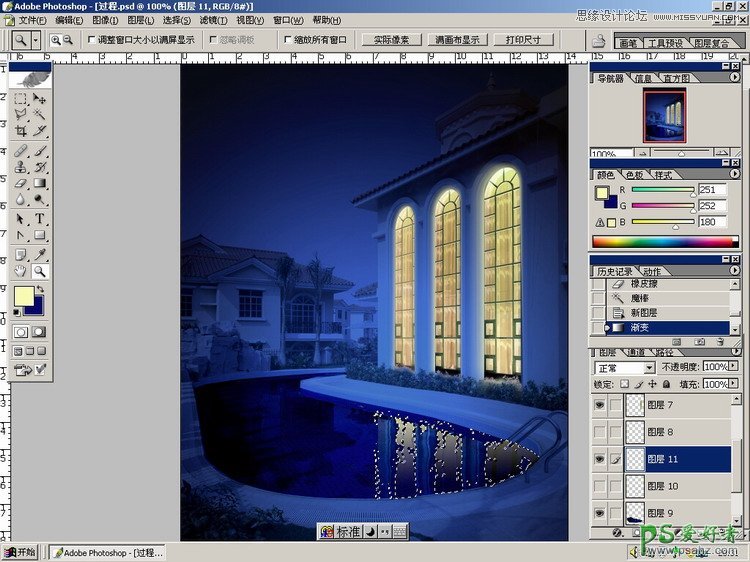750x562 pixels.
Task: Enable 调整窗口大小以满屏显示 checkbox
Action: tap(93, 40)
